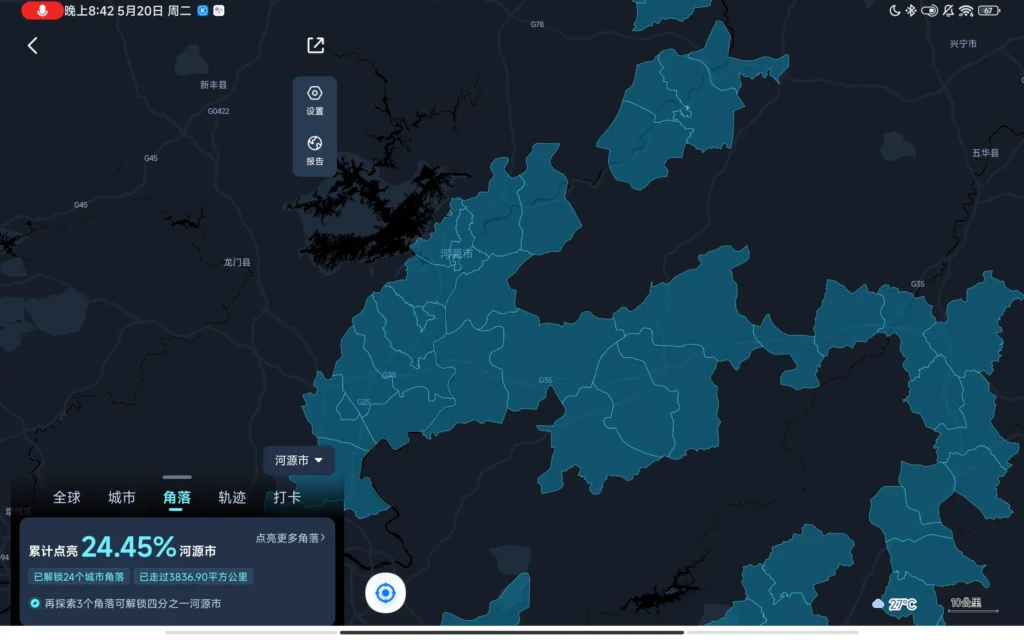
Task: Tap the Bluetooth status icon
Action: coord(910,10)
